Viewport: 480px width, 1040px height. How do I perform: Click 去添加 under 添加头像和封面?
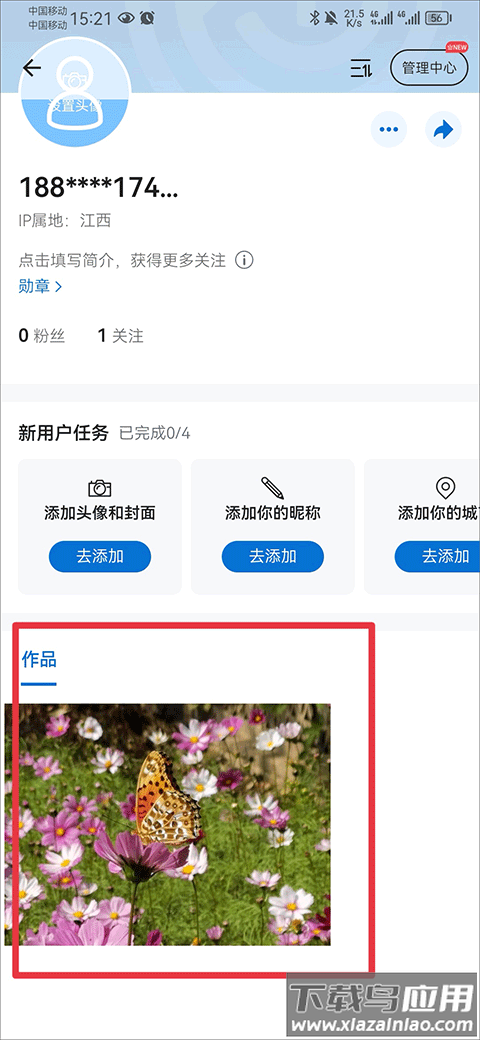99,556
